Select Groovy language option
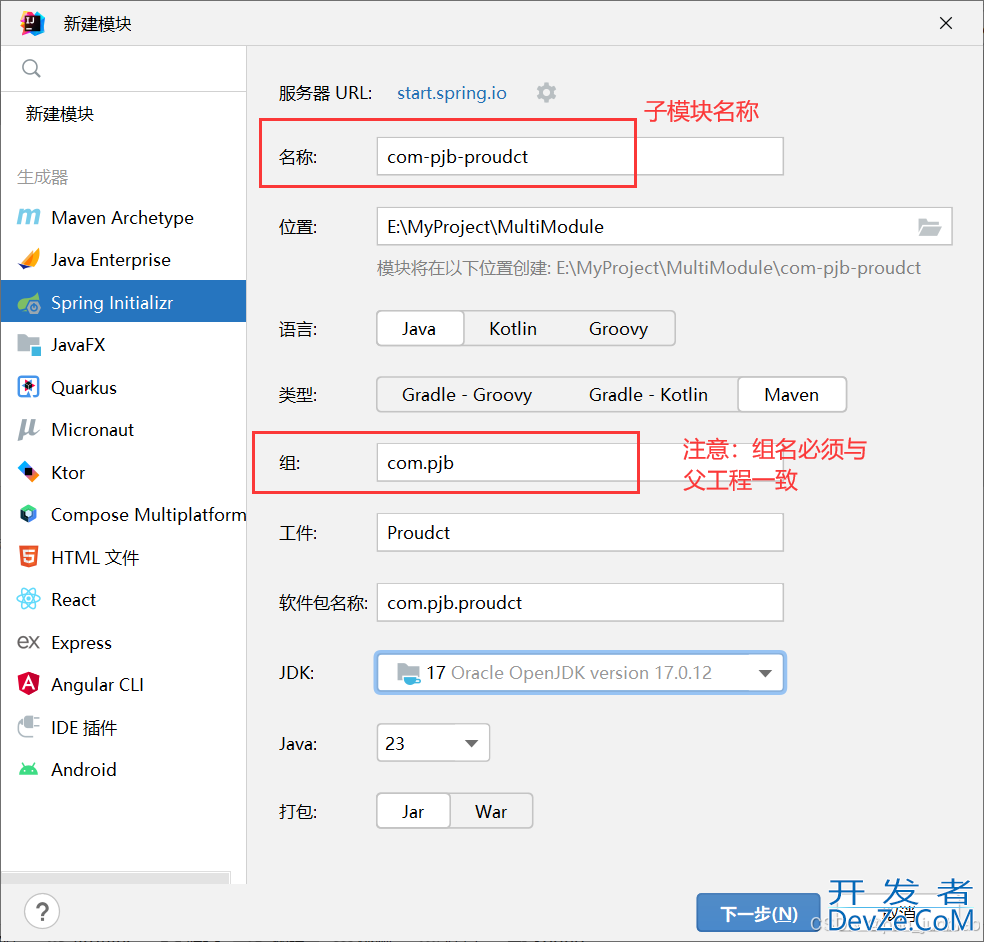 619,328
